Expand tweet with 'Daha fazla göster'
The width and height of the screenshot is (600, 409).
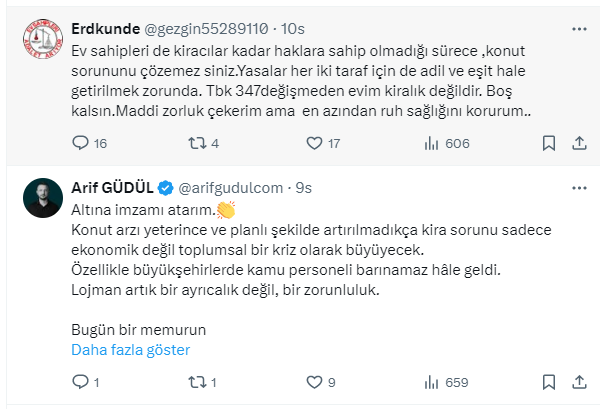click(x=130, y=350)
